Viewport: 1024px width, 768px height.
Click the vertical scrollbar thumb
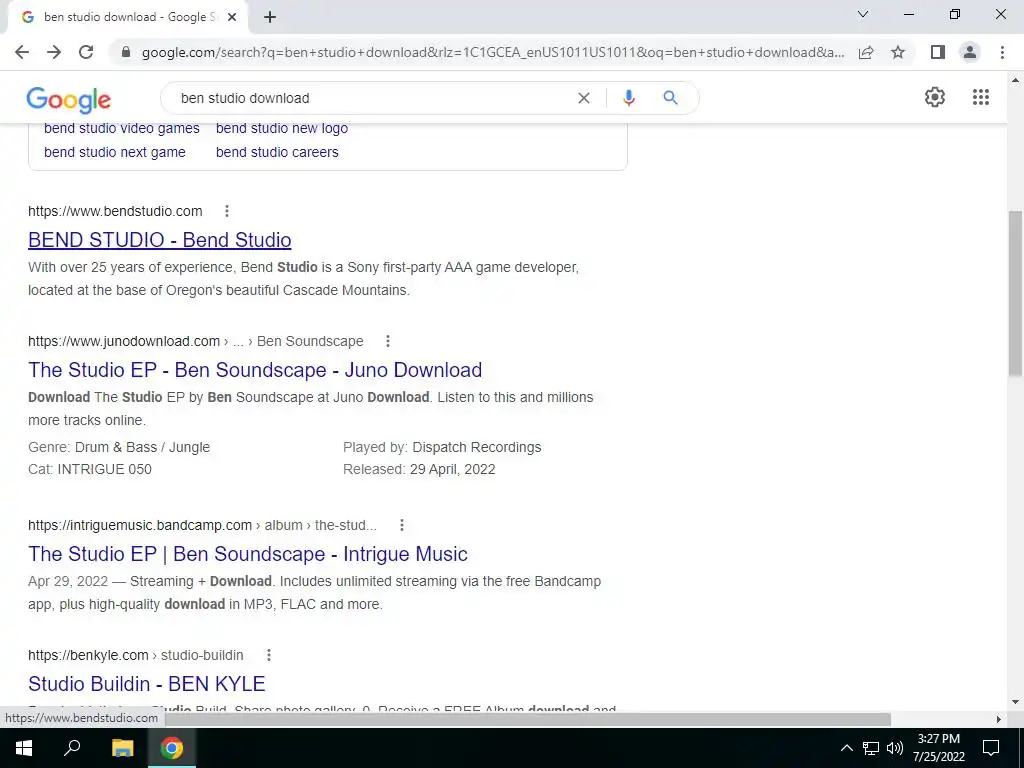tap(1015, 293)
